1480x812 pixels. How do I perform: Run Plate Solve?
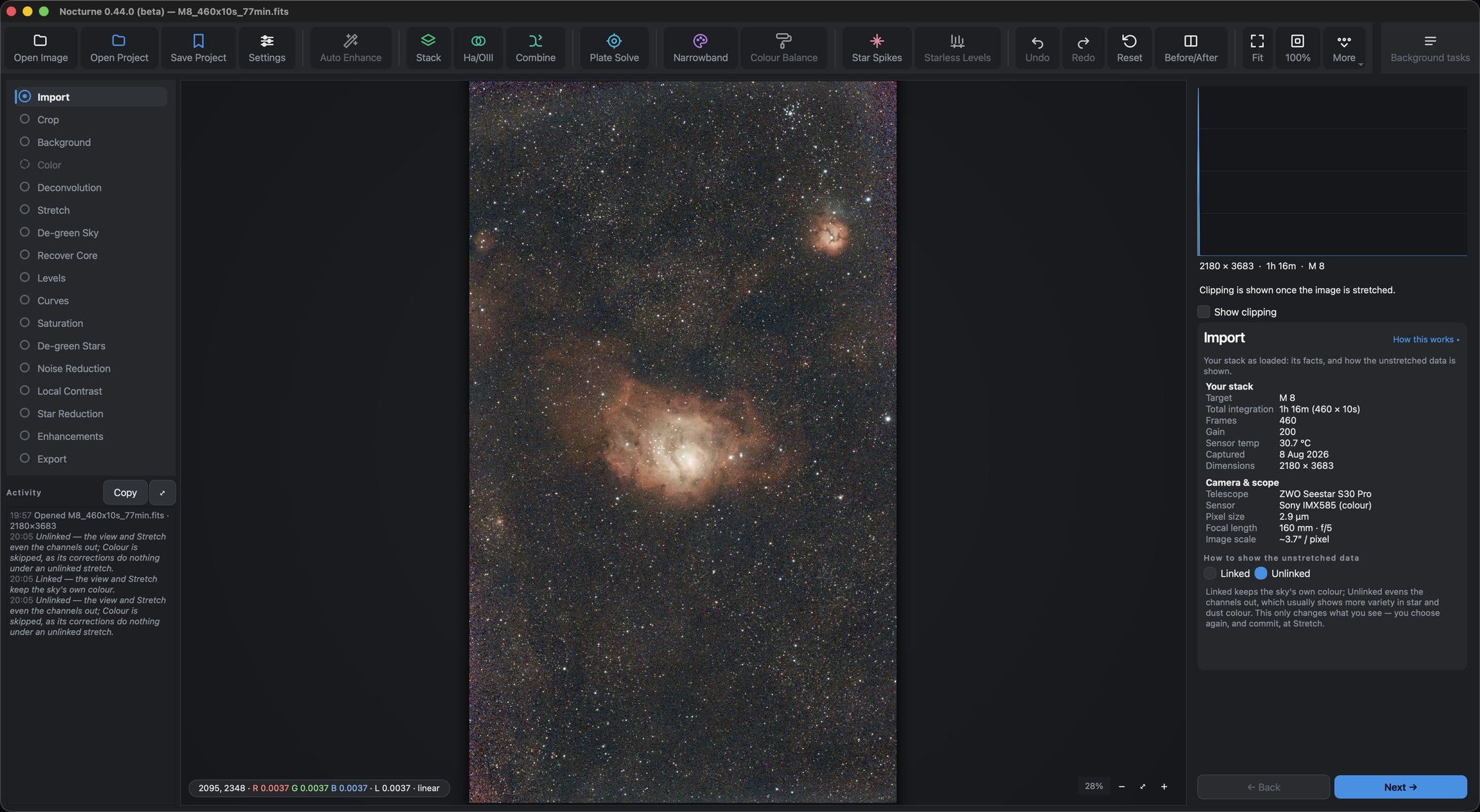pyautogui.click(x=614, y=48)
